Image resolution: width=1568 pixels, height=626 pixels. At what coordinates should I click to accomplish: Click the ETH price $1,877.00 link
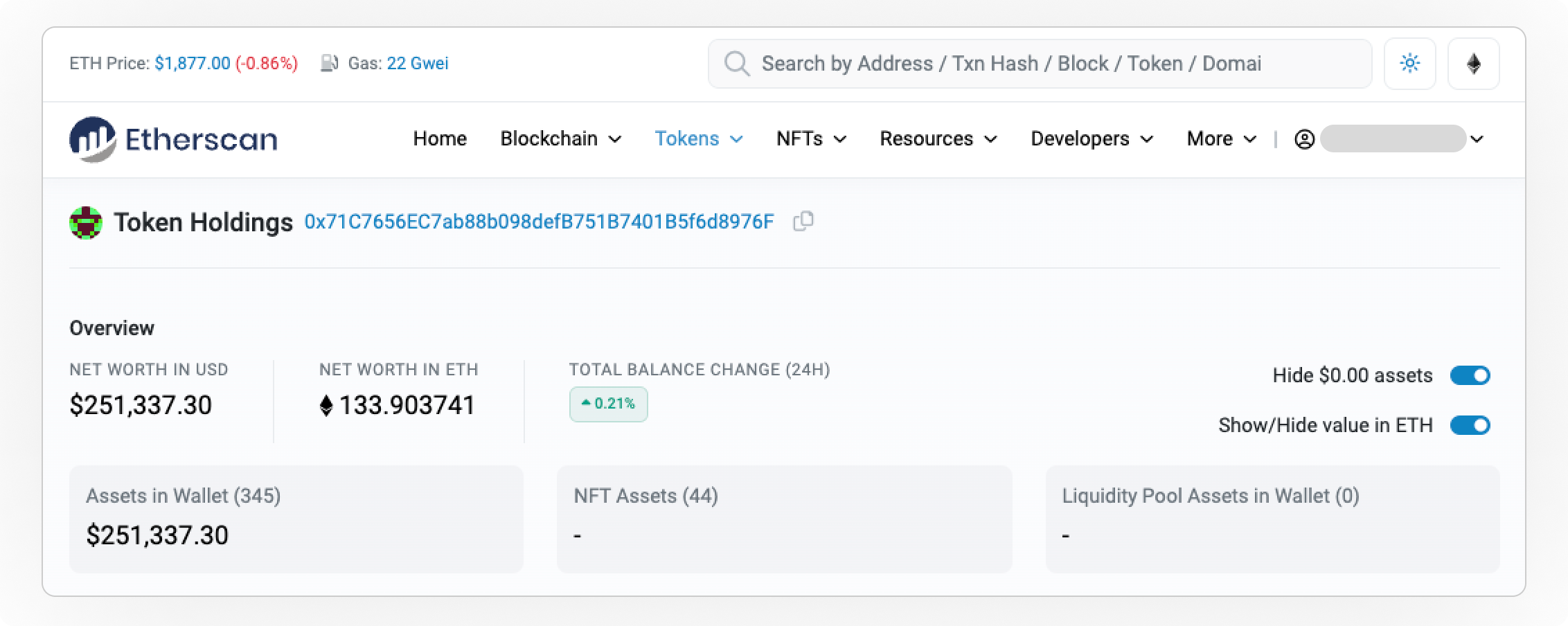pos(192,64)
